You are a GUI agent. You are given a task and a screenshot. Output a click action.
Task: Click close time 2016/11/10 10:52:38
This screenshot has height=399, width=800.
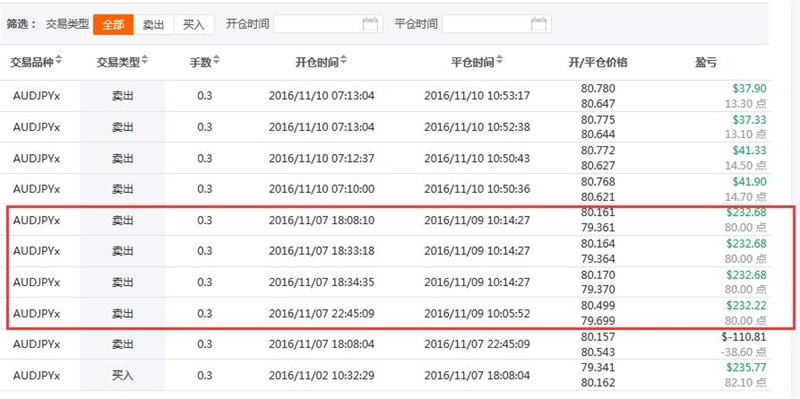tap(477, 127)
